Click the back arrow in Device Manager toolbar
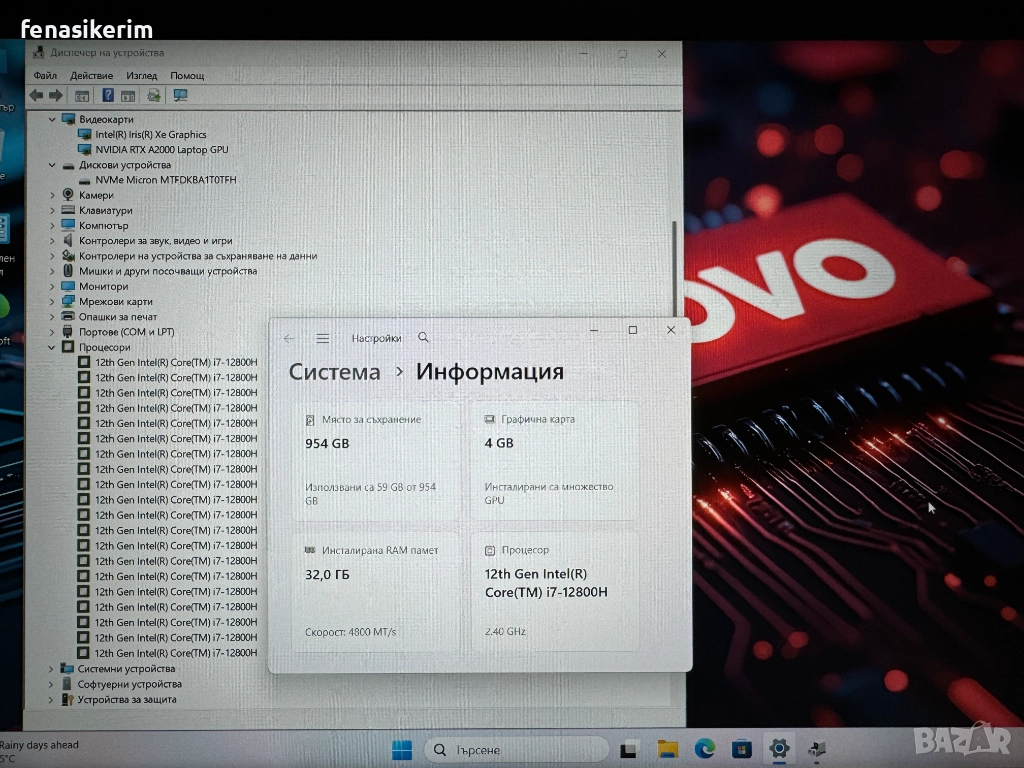This screenshot has width=1024, height=768. (36, 96)
